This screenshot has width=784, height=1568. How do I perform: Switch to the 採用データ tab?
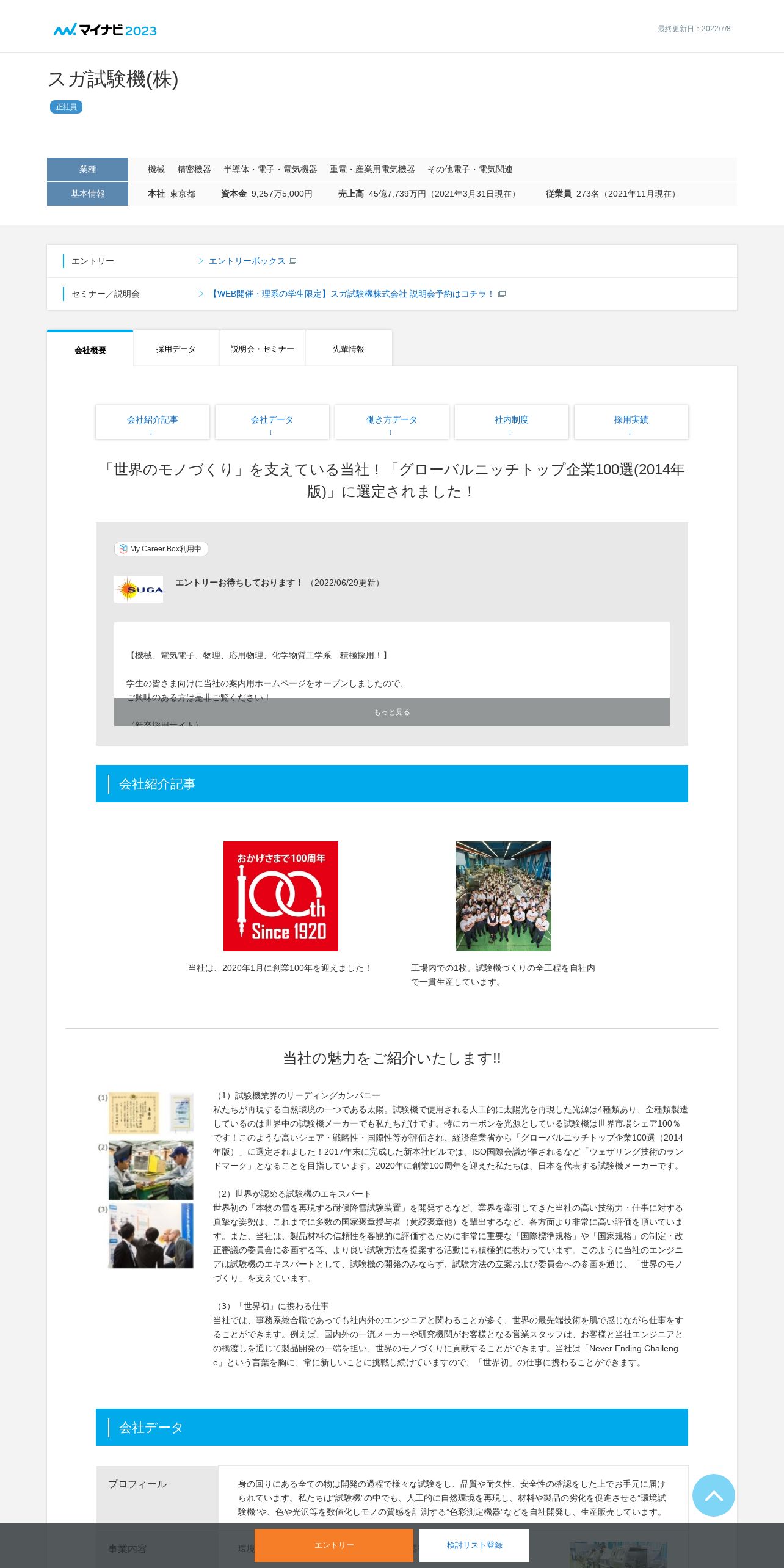pyautogui.click(x=176, y=349)
